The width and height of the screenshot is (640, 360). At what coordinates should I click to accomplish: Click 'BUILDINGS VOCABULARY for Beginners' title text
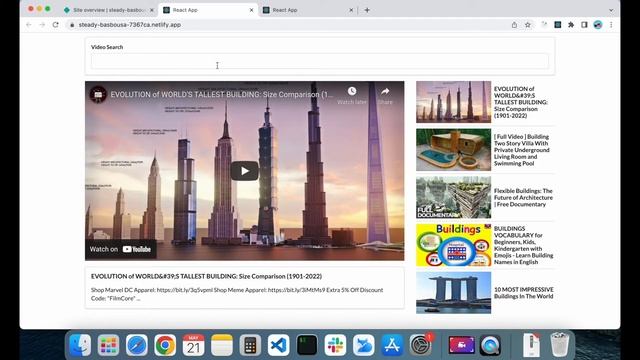click(523, 245)
